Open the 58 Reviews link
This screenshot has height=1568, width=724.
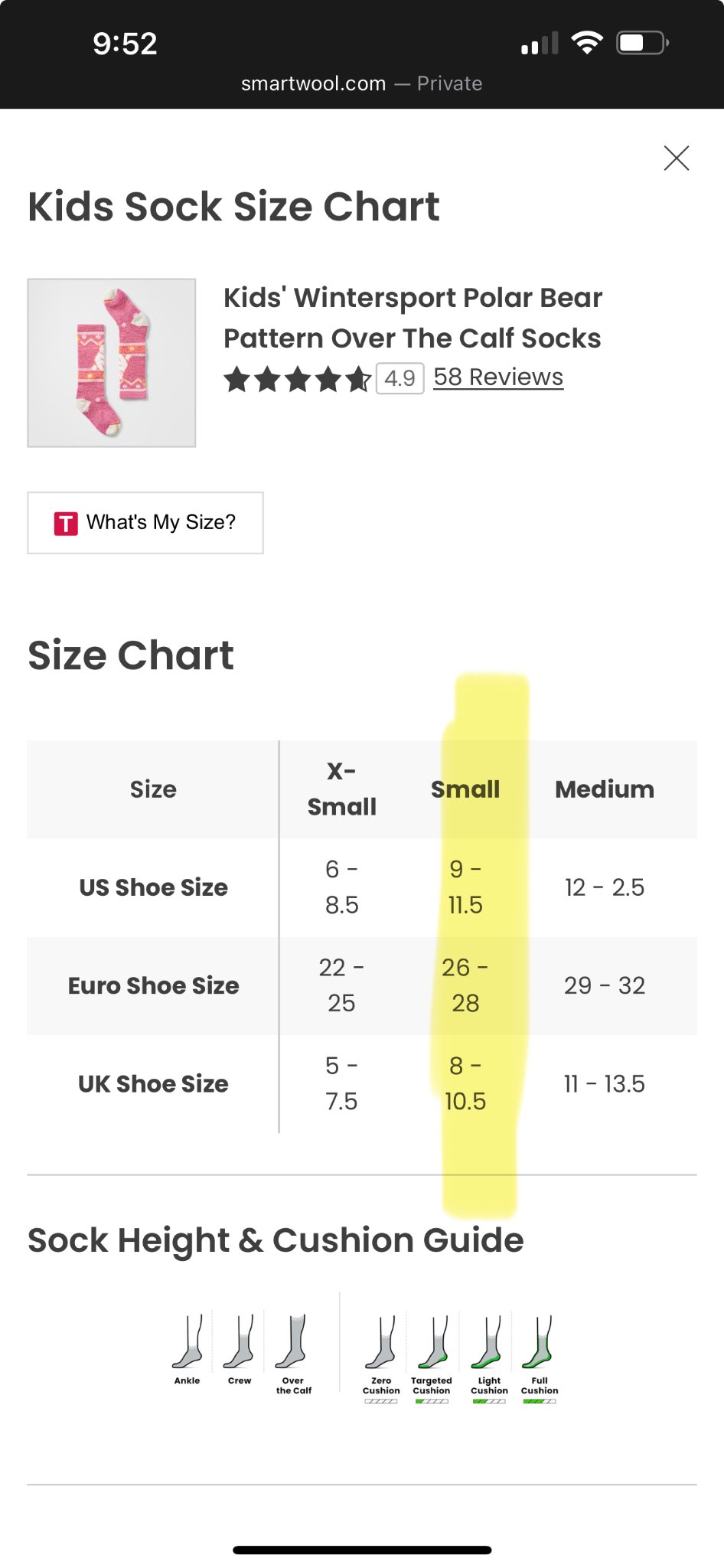[498, 377]
